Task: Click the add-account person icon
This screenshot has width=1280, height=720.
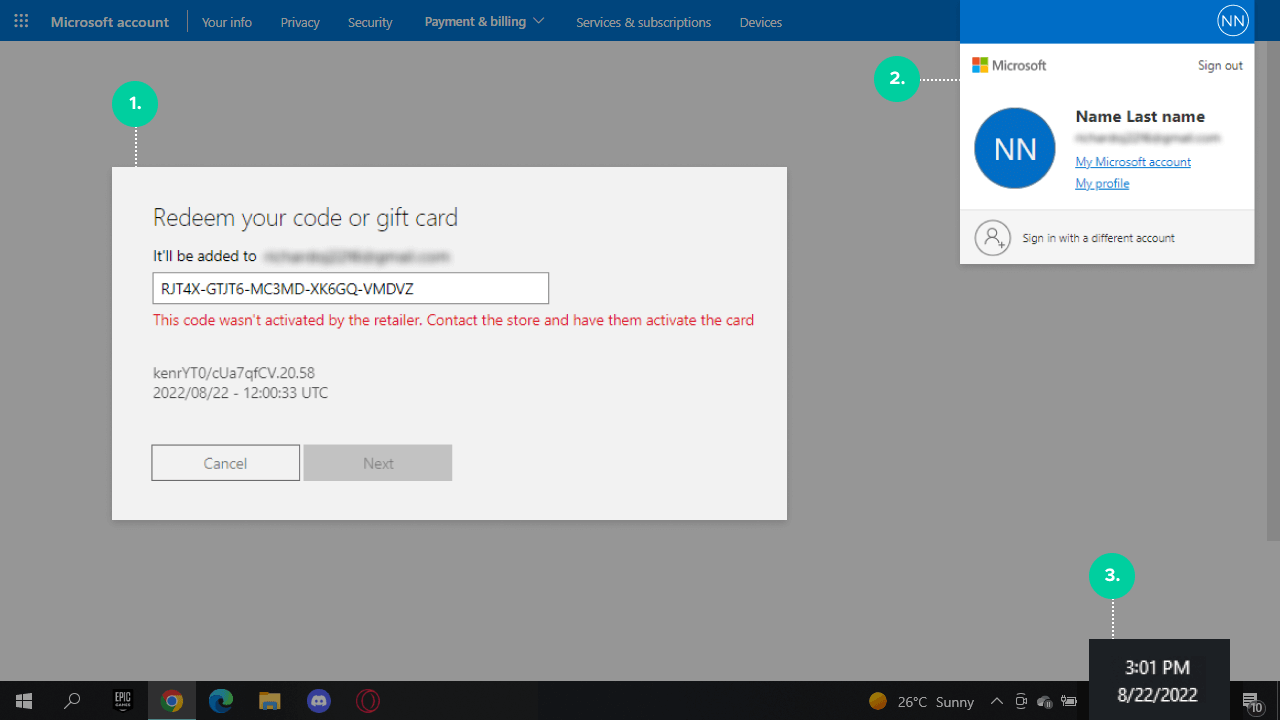Action: coord(993,238)
